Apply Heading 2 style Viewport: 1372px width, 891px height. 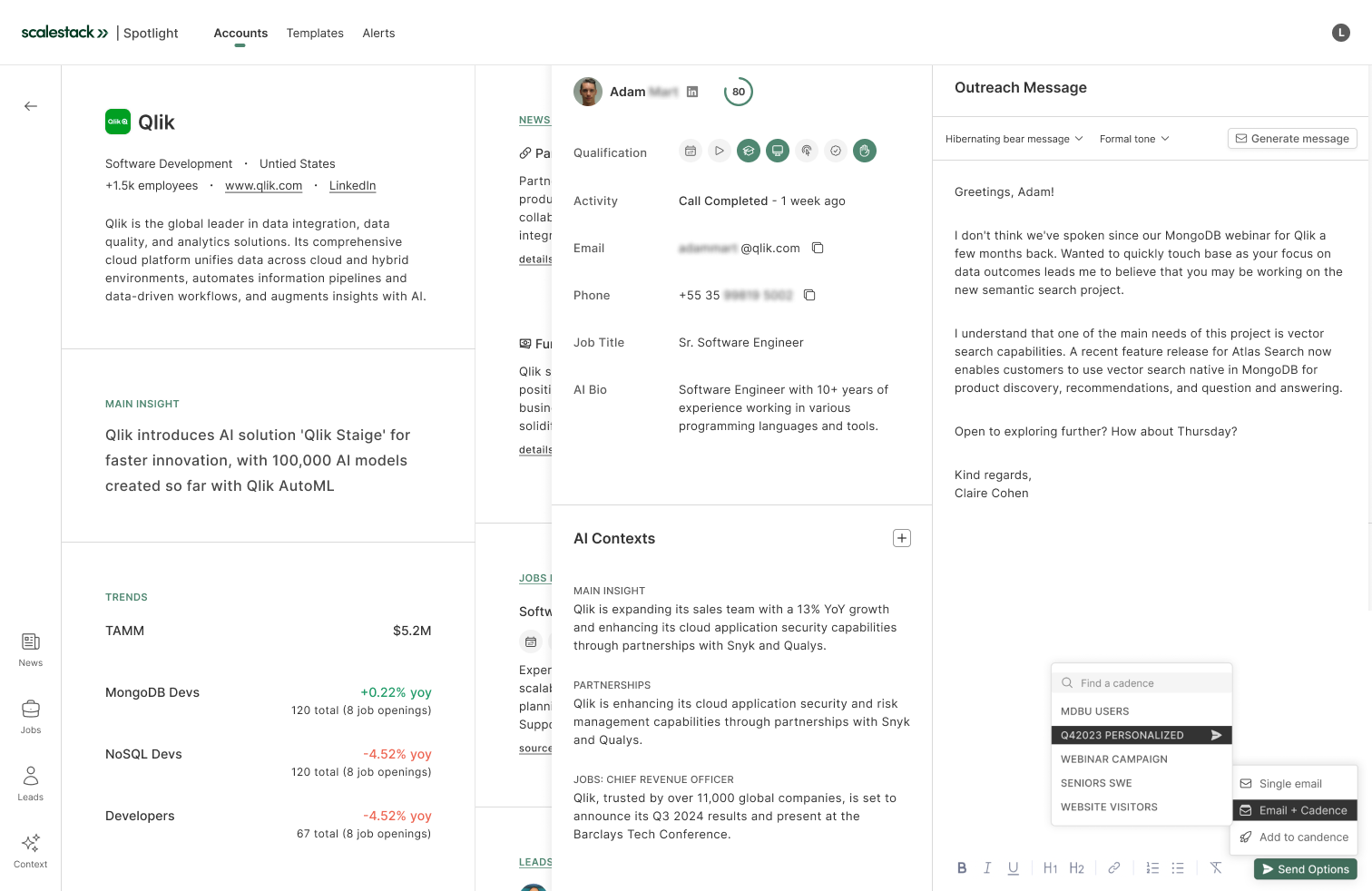(1077, 868)
